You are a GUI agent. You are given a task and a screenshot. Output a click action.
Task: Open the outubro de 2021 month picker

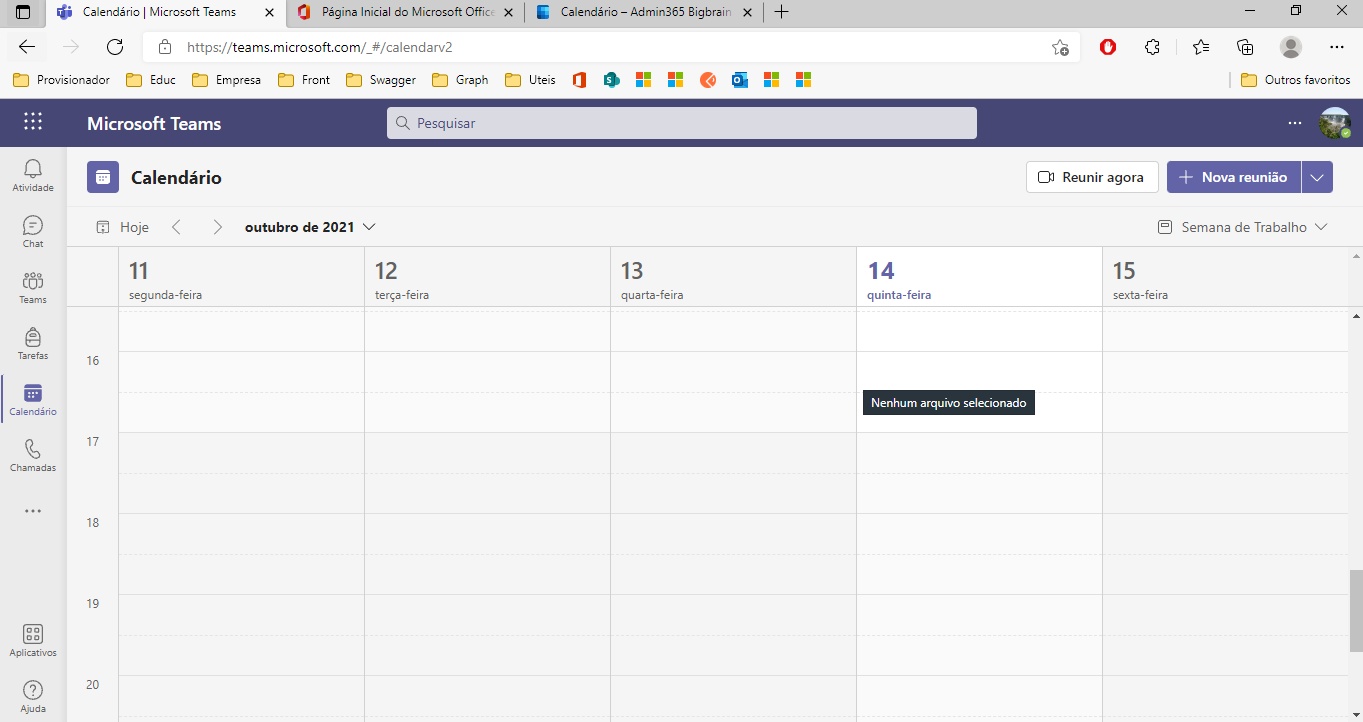[x=310, y=227]
